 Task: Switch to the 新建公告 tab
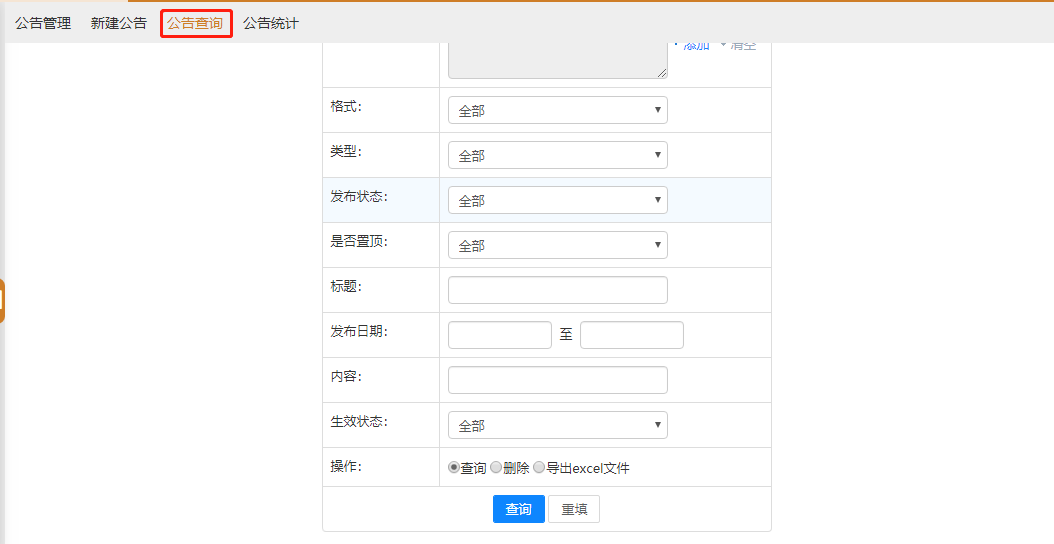point(119,23)
